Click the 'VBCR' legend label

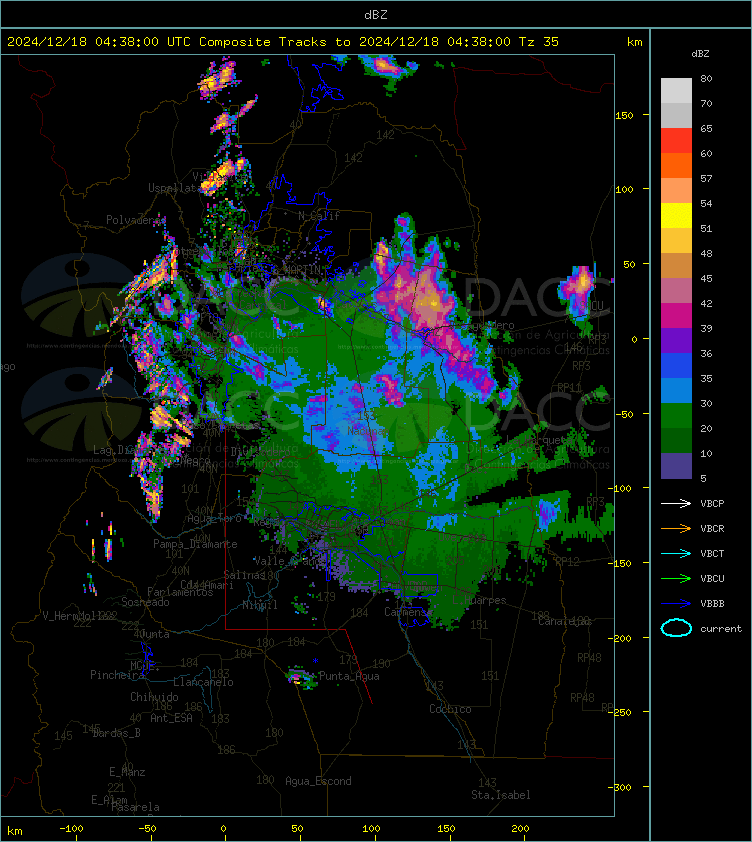[712, 528]
